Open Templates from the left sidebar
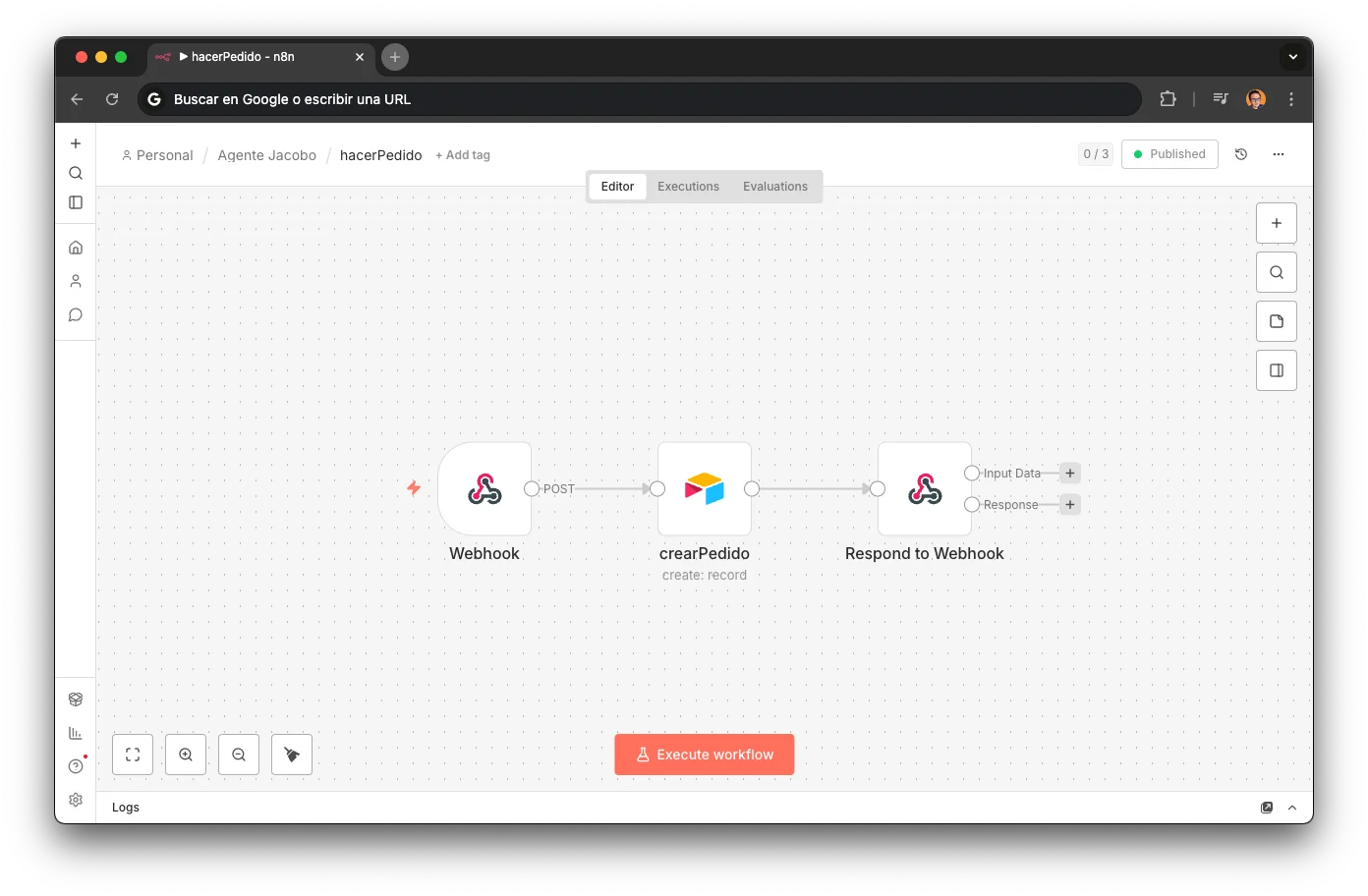Screen dimensions: 1368x896 [76, 699]
